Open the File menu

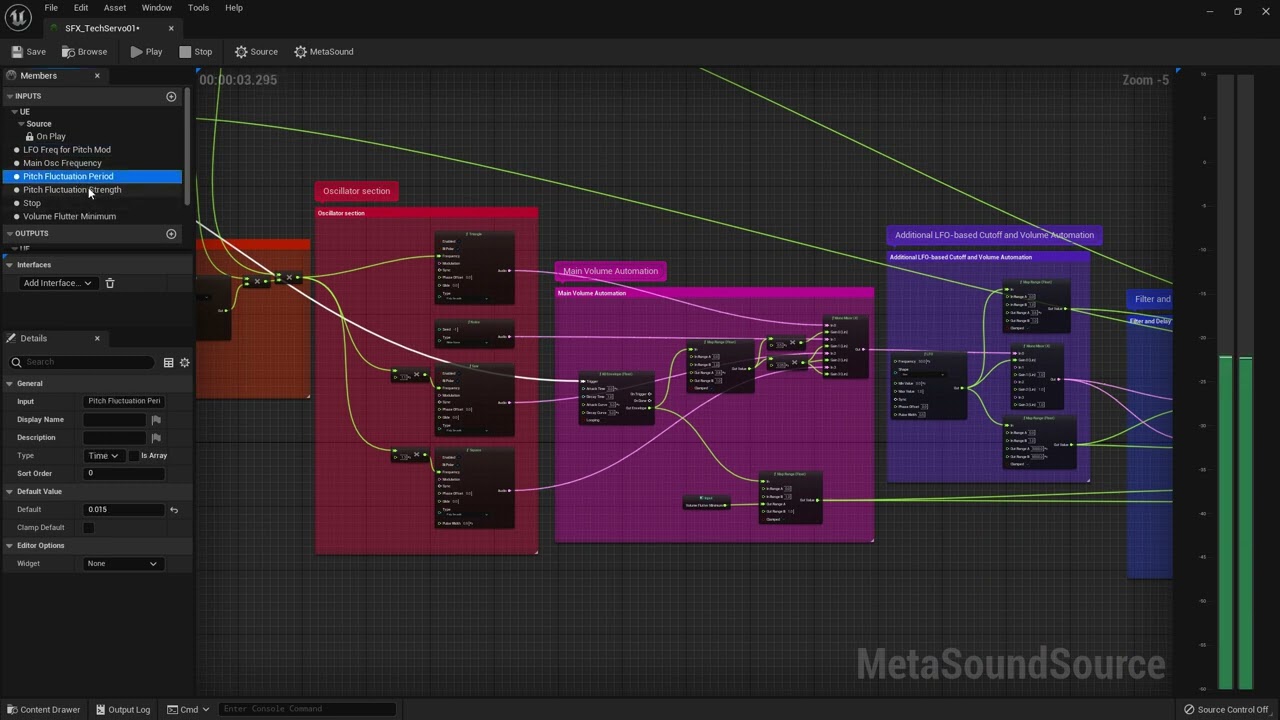[51, 7]
